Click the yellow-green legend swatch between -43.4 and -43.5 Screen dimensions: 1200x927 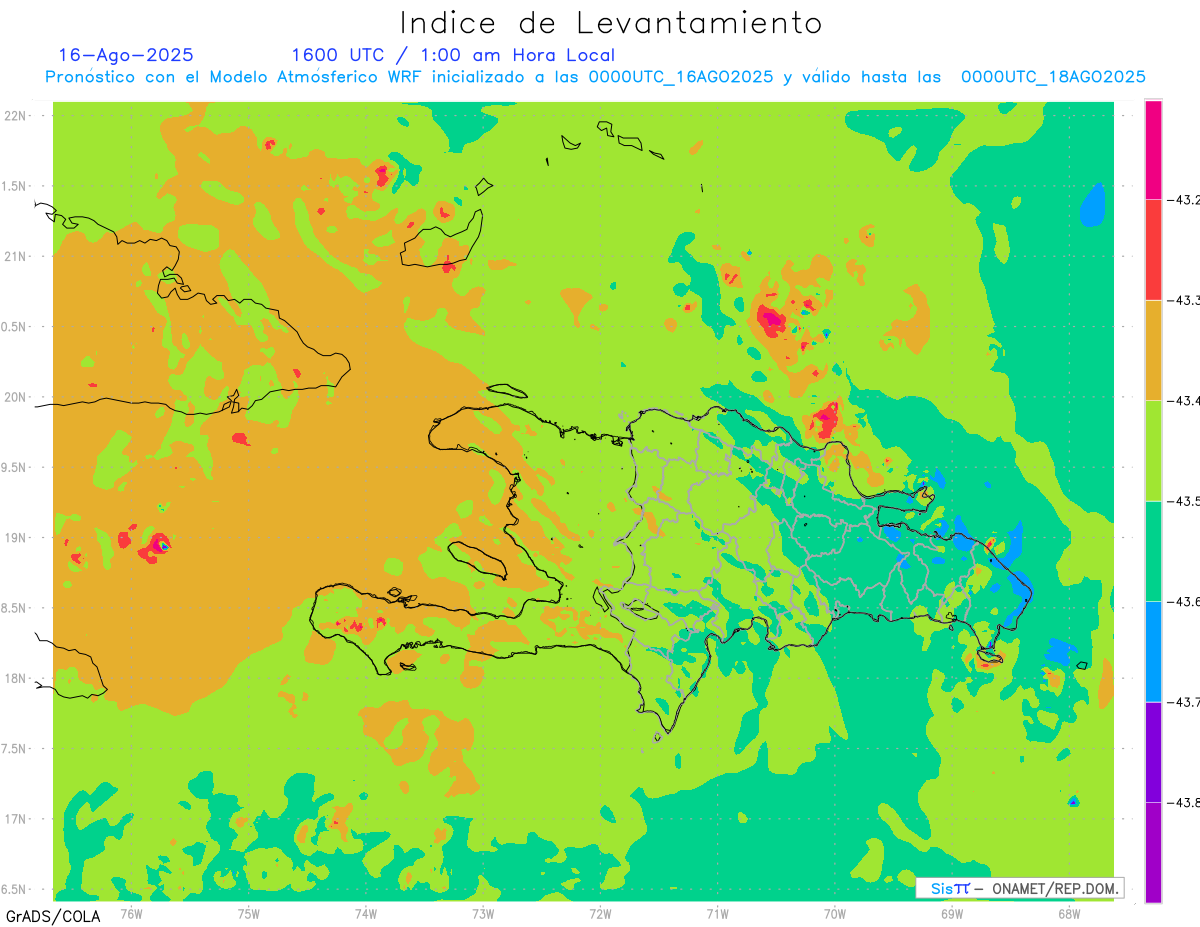[x=1153, y=450]
